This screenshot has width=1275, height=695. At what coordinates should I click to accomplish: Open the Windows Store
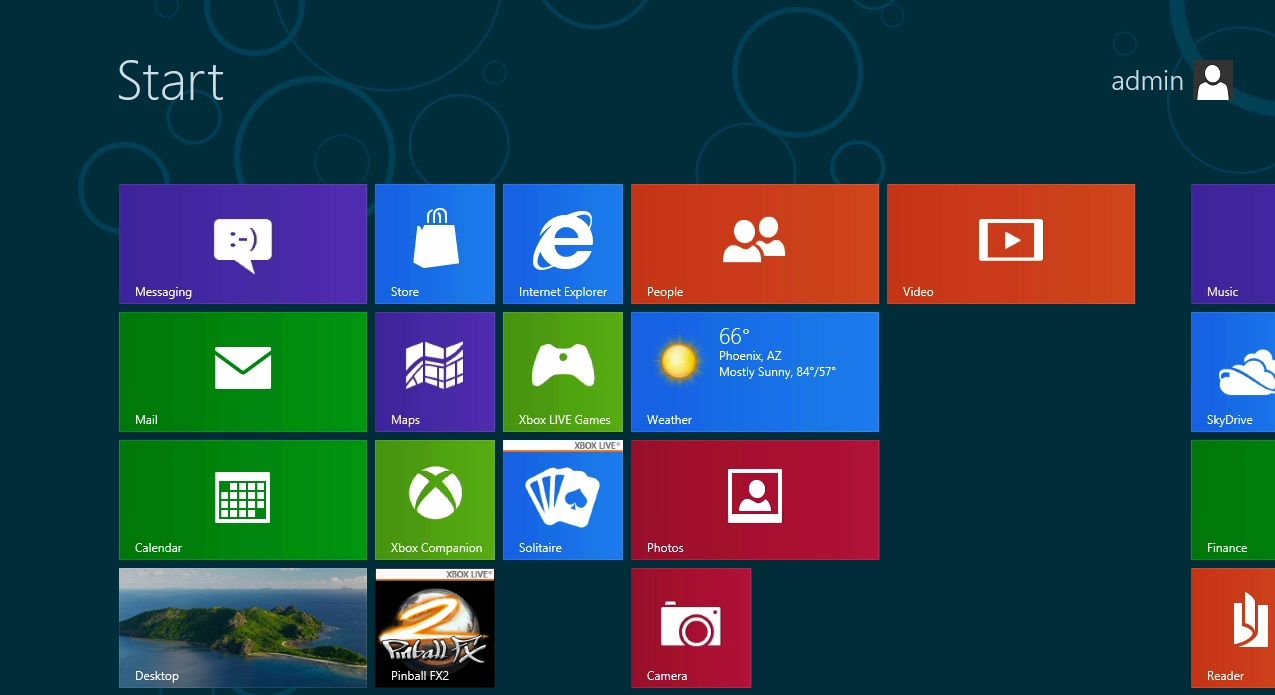tap(435, 243)
